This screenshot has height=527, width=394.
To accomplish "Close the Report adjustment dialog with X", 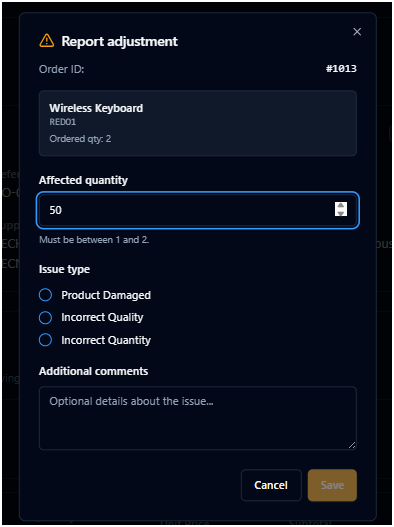I will (357, 32).
